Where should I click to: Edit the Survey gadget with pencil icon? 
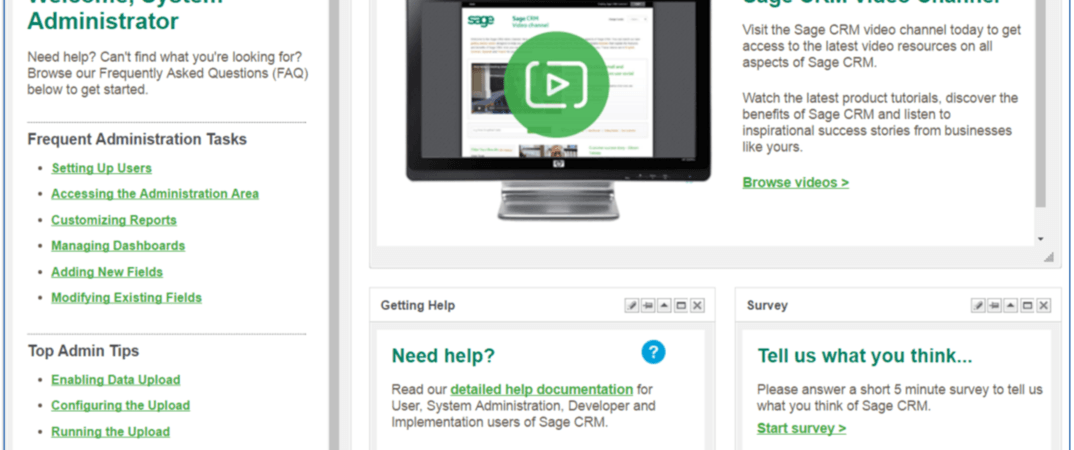(x=978, y=305)
